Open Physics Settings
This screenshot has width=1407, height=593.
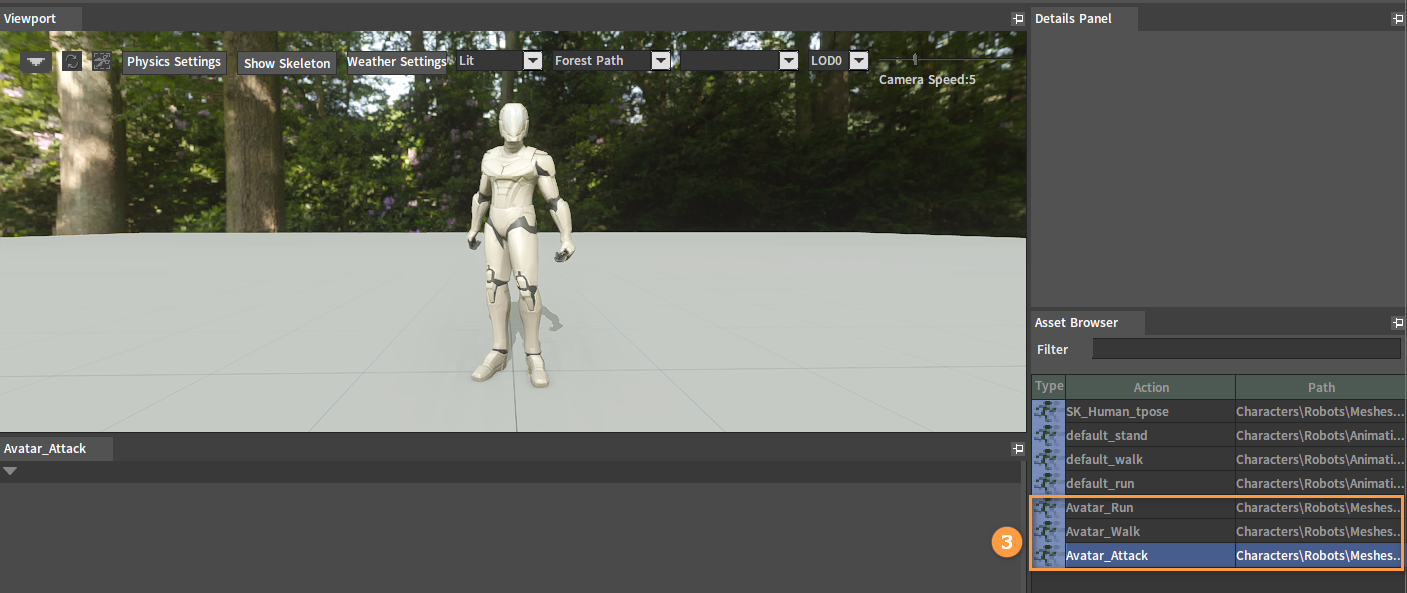(x=174, y=62)
